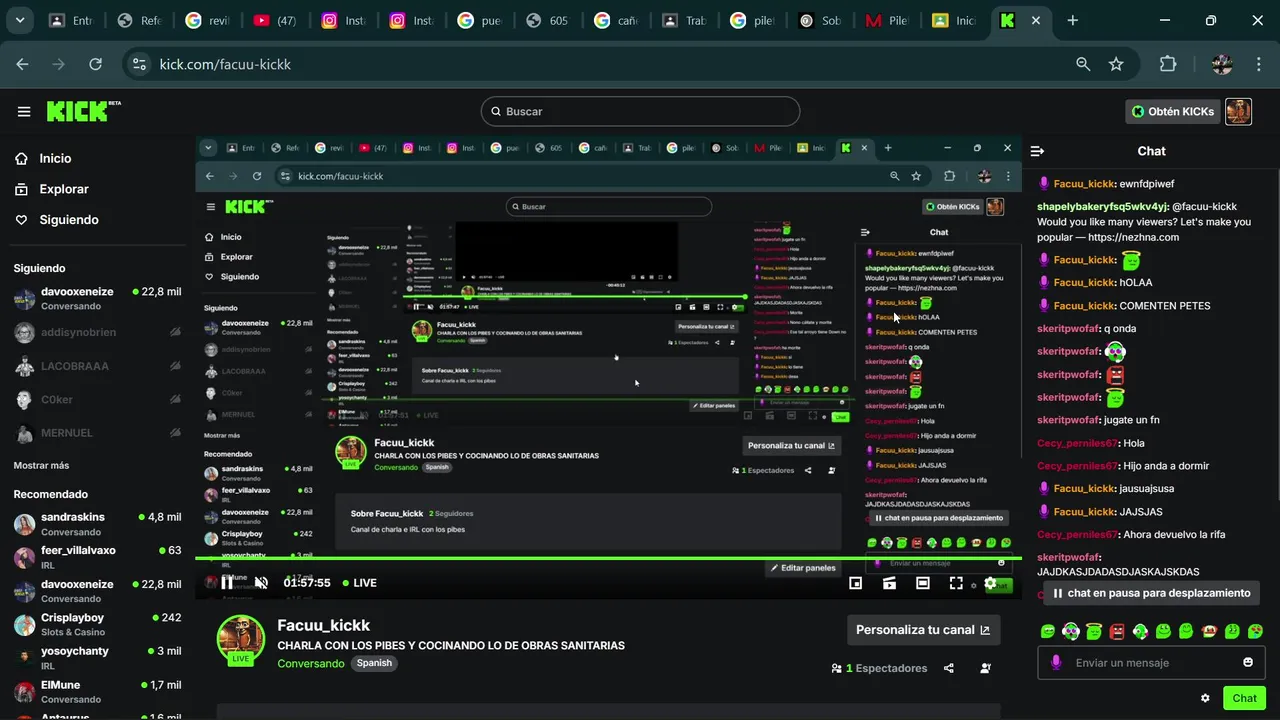Click Personaliza tu canal button

(x=923, y=630)
